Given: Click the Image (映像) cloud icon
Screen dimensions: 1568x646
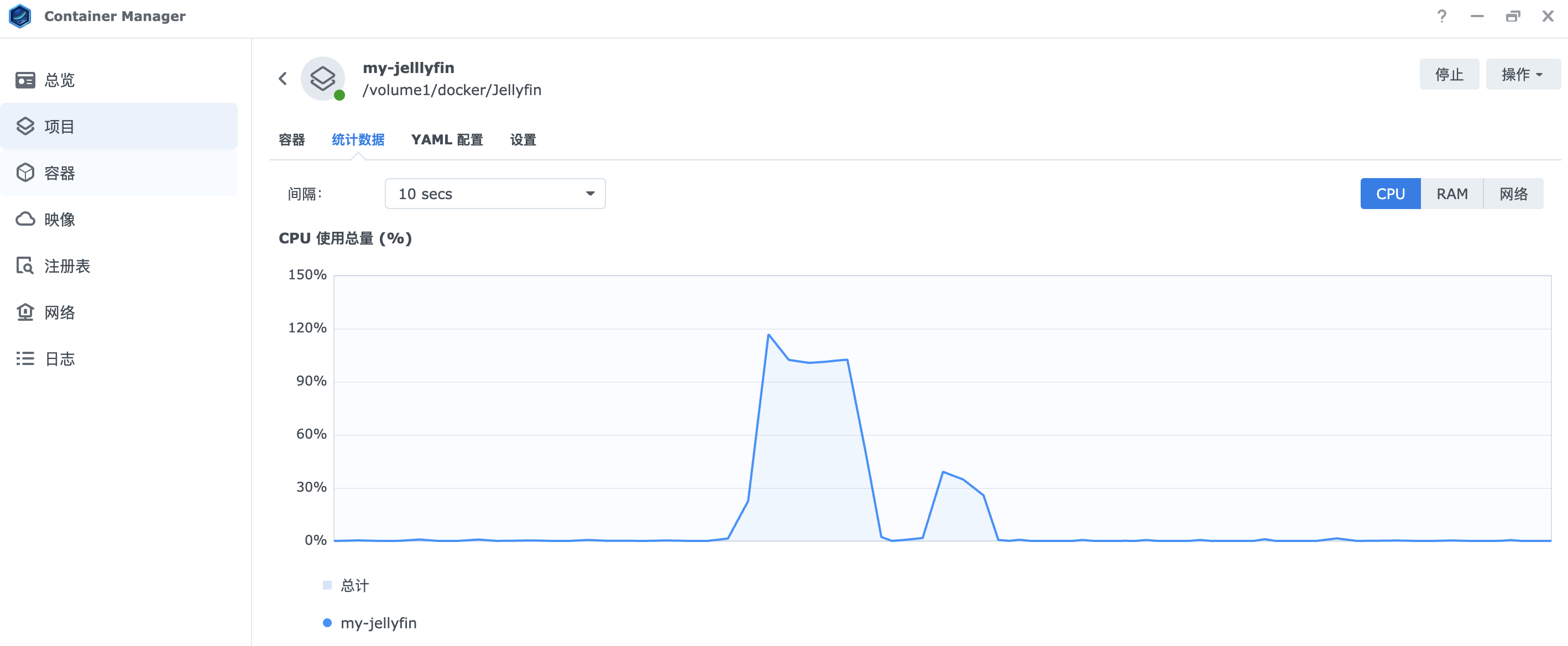Looking at the screenshot, I should click(x=25, y=219).
